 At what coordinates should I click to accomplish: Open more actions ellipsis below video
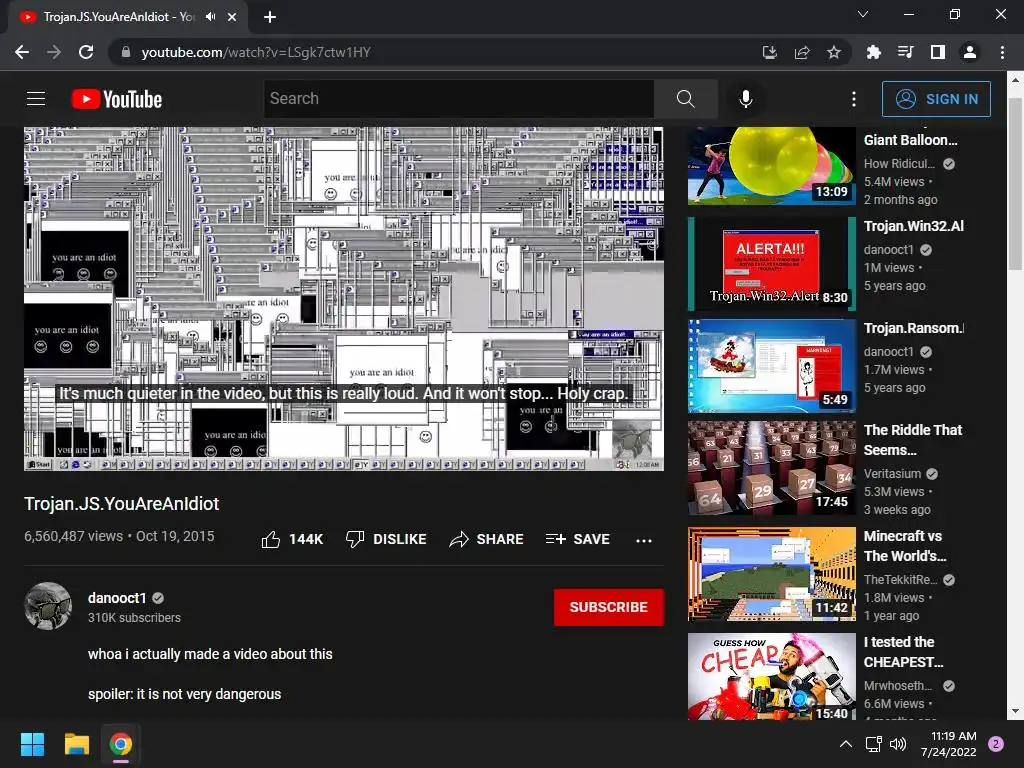point(644,540)
